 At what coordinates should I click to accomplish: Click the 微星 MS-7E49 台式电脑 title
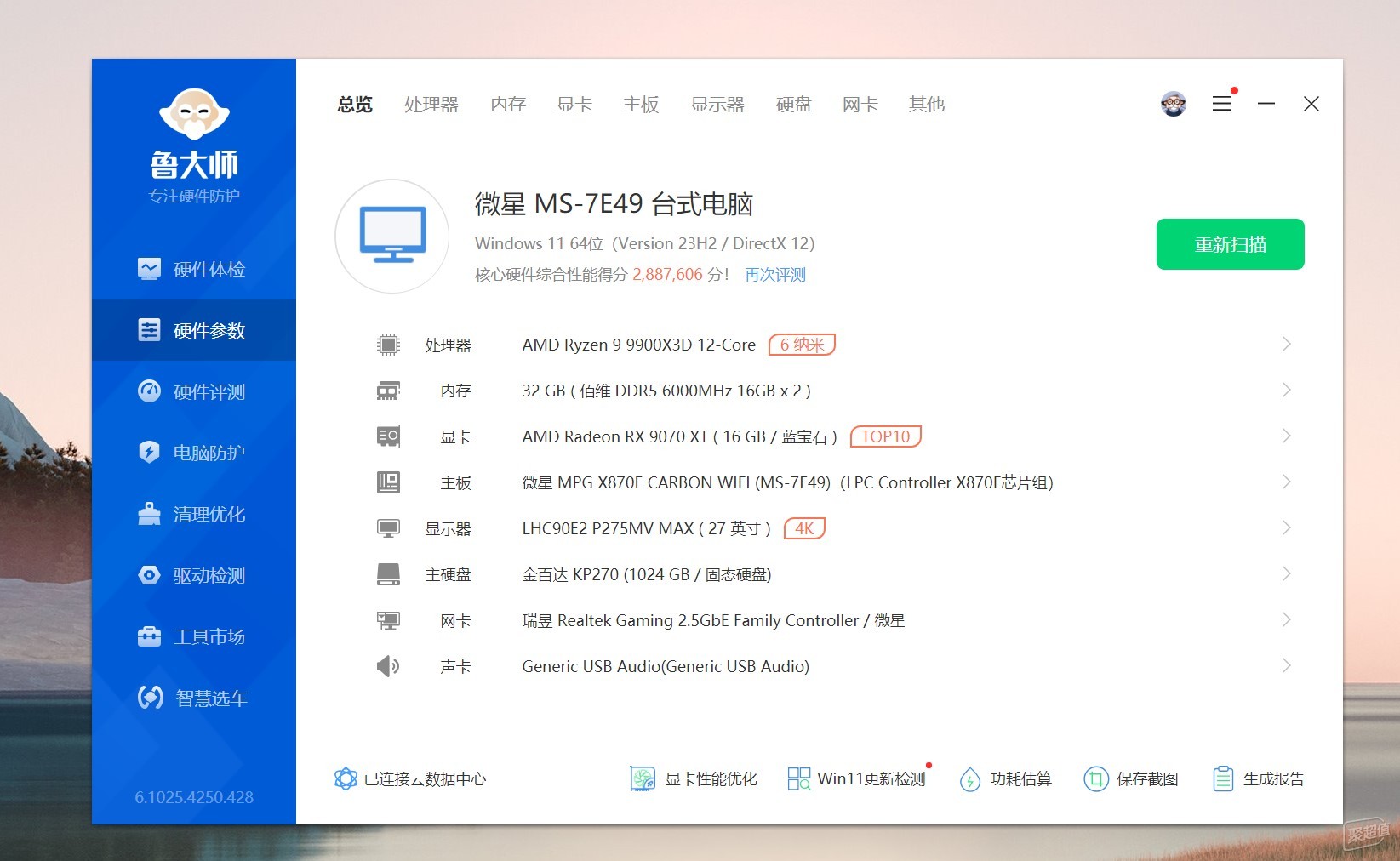point(614,204)
